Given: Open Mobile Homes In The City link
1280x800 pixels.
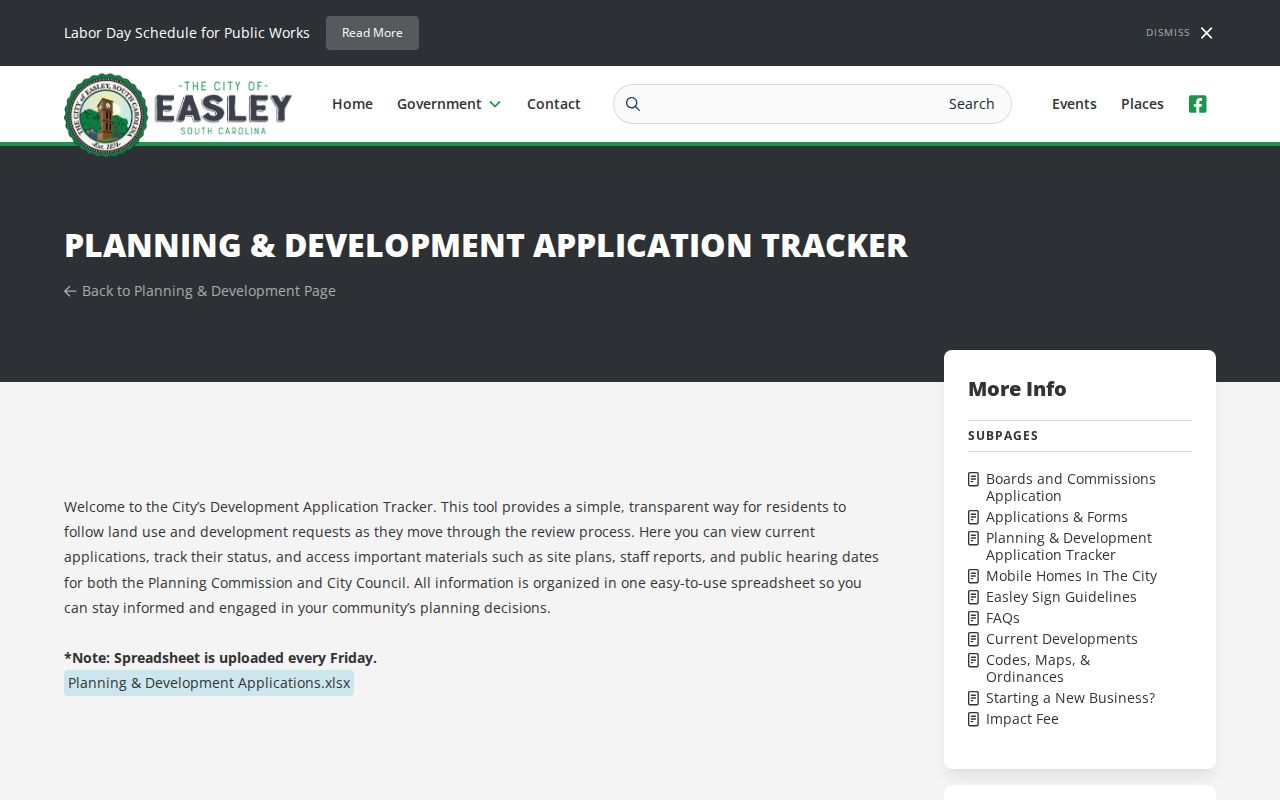Looking at the screenshot, I should coord(1071,576).
